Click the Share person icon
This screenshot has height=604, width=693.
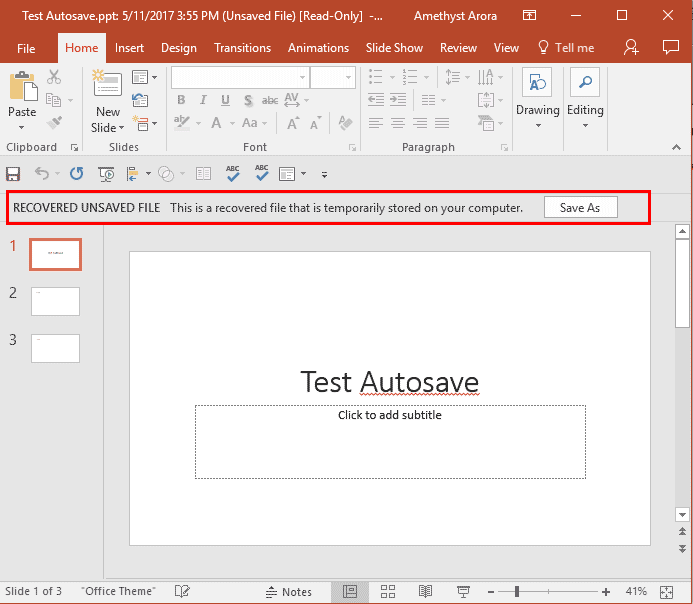click(x=631, y=48)
